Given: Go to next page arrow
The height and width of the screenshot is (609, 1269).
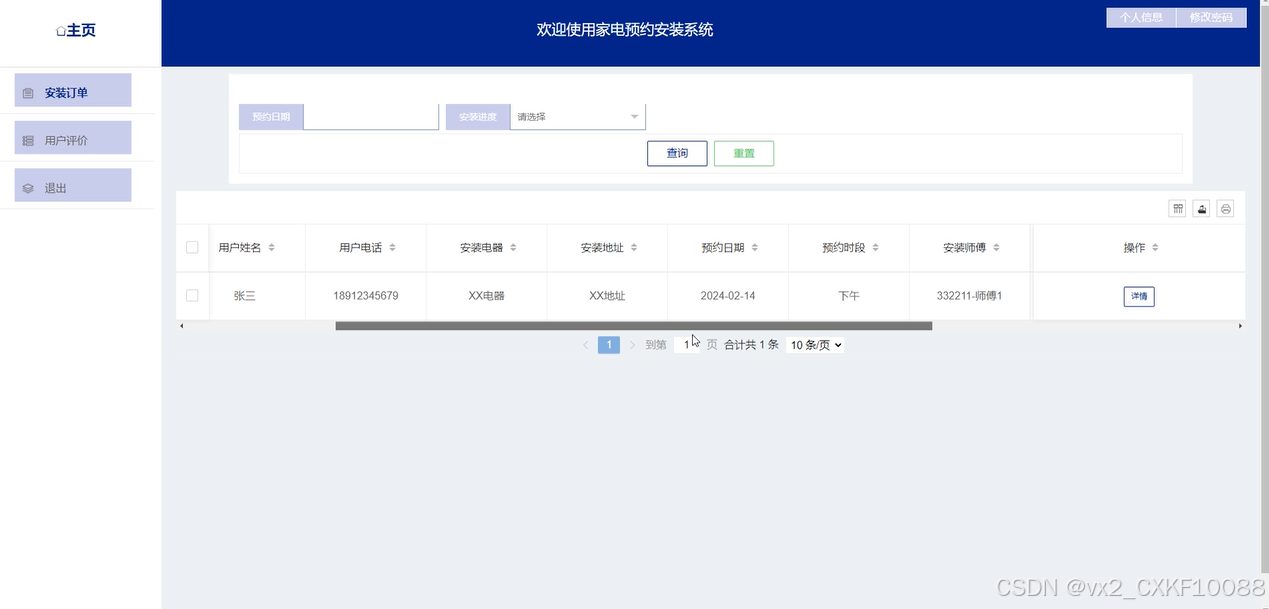Looking at the screenshot, I should (x=632, y=345).
